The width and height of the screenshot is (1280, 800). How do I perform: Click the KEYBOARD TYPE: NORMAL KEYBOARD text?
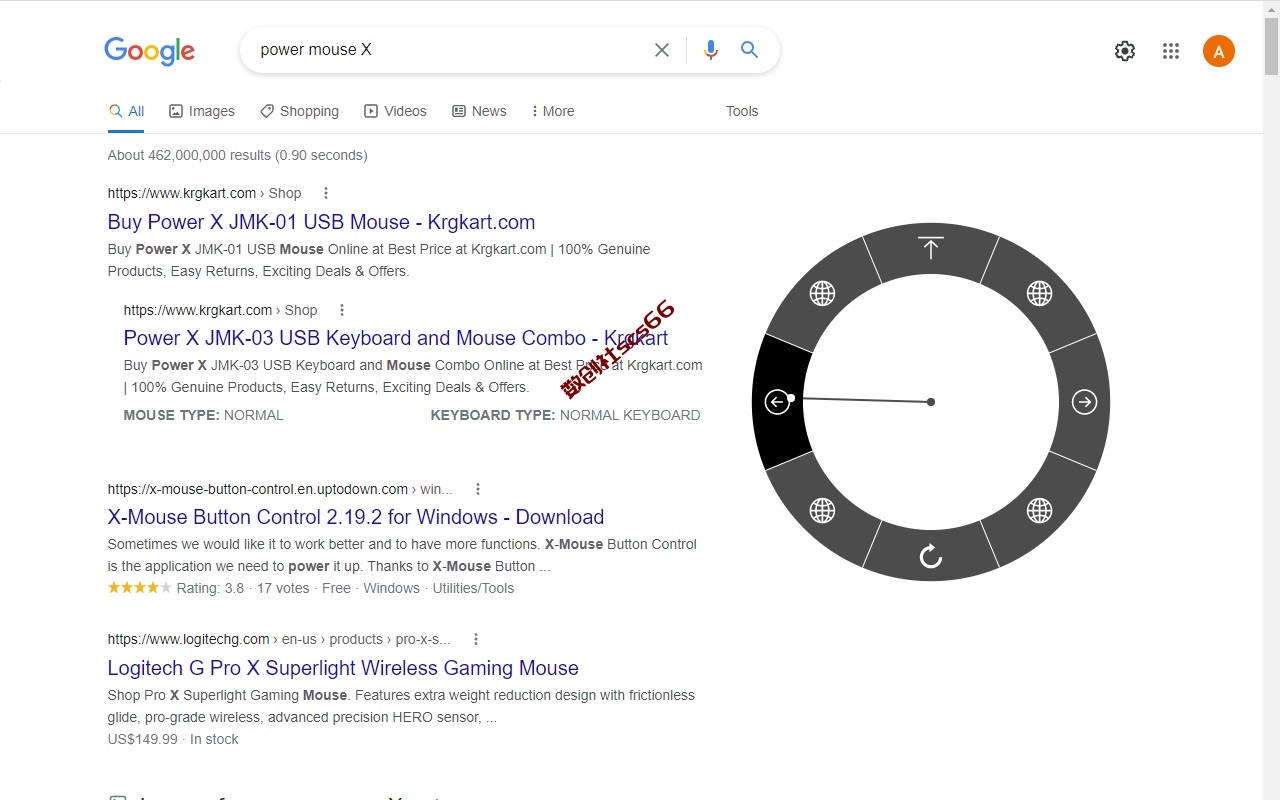coord(565,415)
